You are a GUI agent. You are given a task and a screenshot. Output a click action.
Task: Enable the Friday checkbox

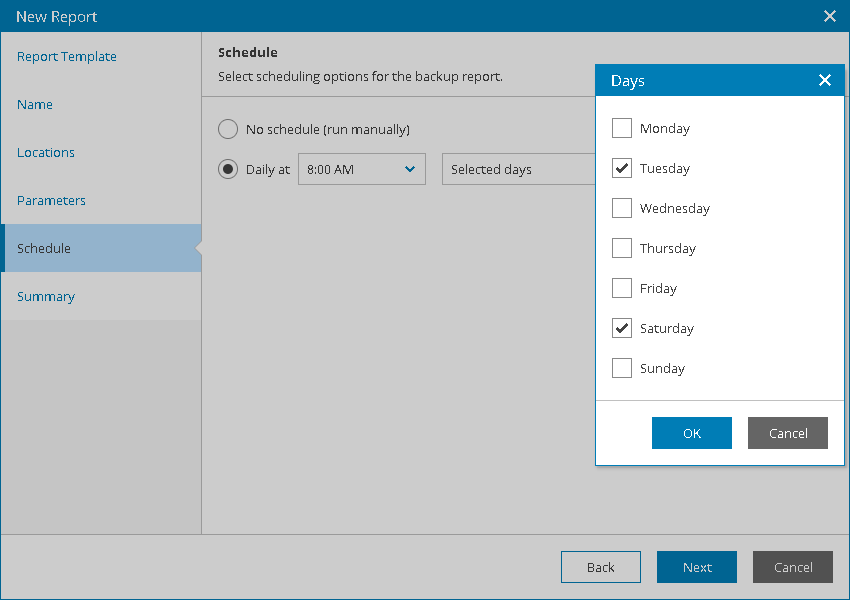click(622, 288)
